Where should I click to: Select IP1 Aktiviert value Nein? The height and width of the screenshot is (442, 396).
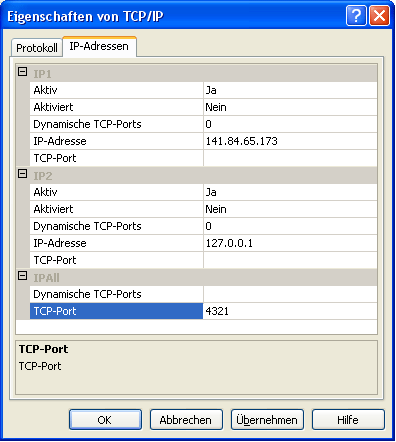[290, 107]
